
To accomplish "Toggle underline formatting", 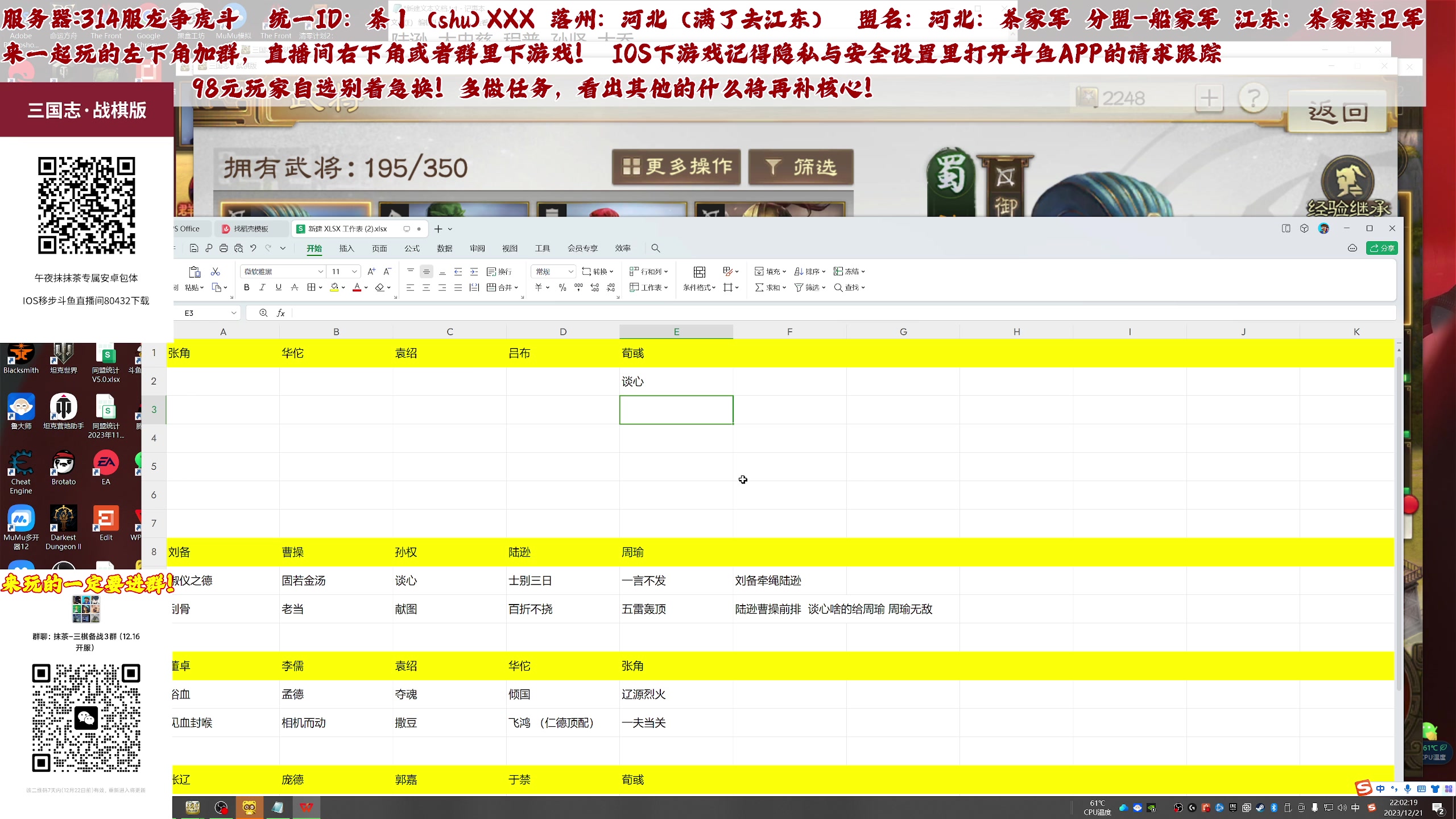I will point(278,287).
